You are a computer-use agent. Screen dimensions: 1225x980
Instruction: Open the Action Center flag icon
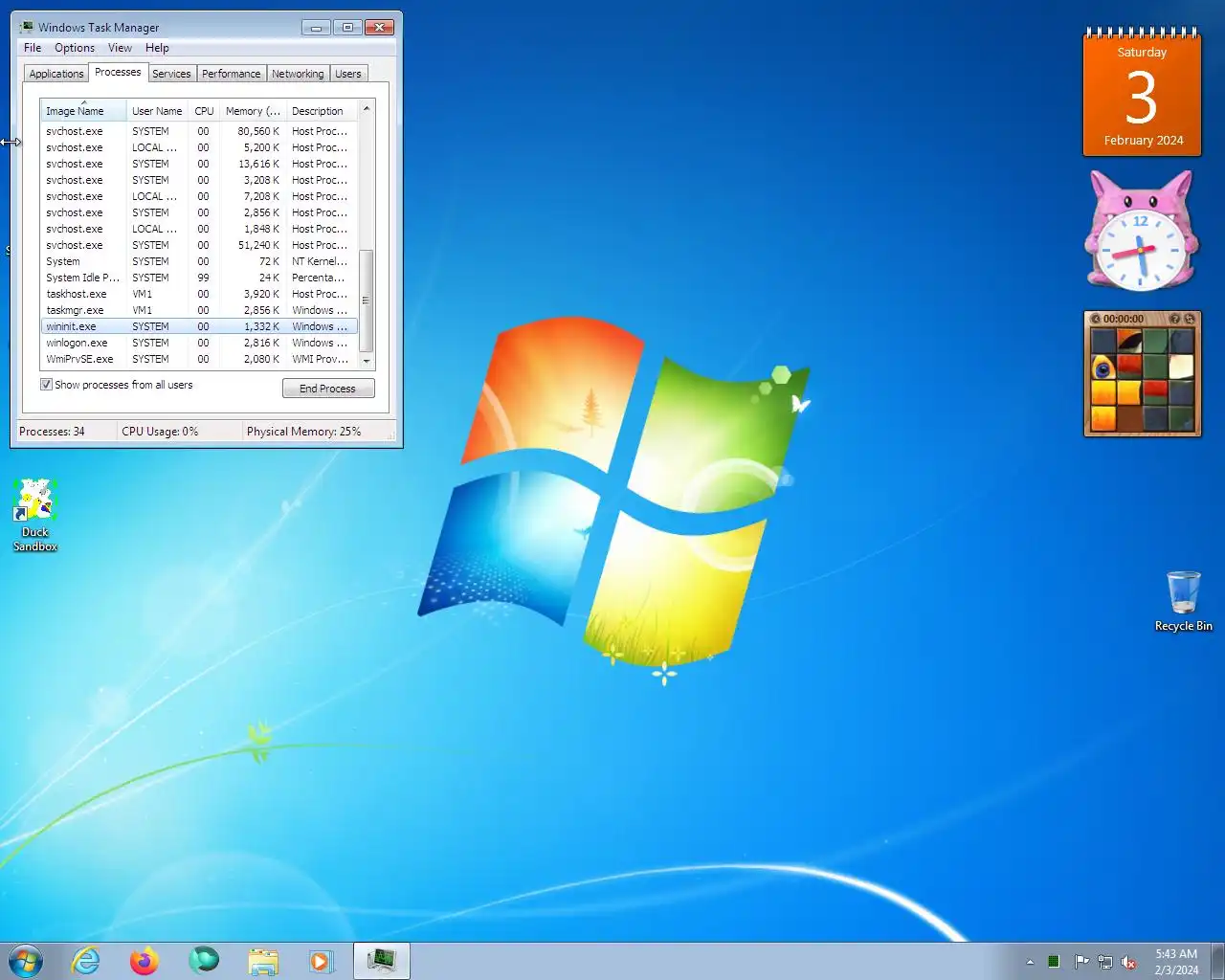point(1081,962)
